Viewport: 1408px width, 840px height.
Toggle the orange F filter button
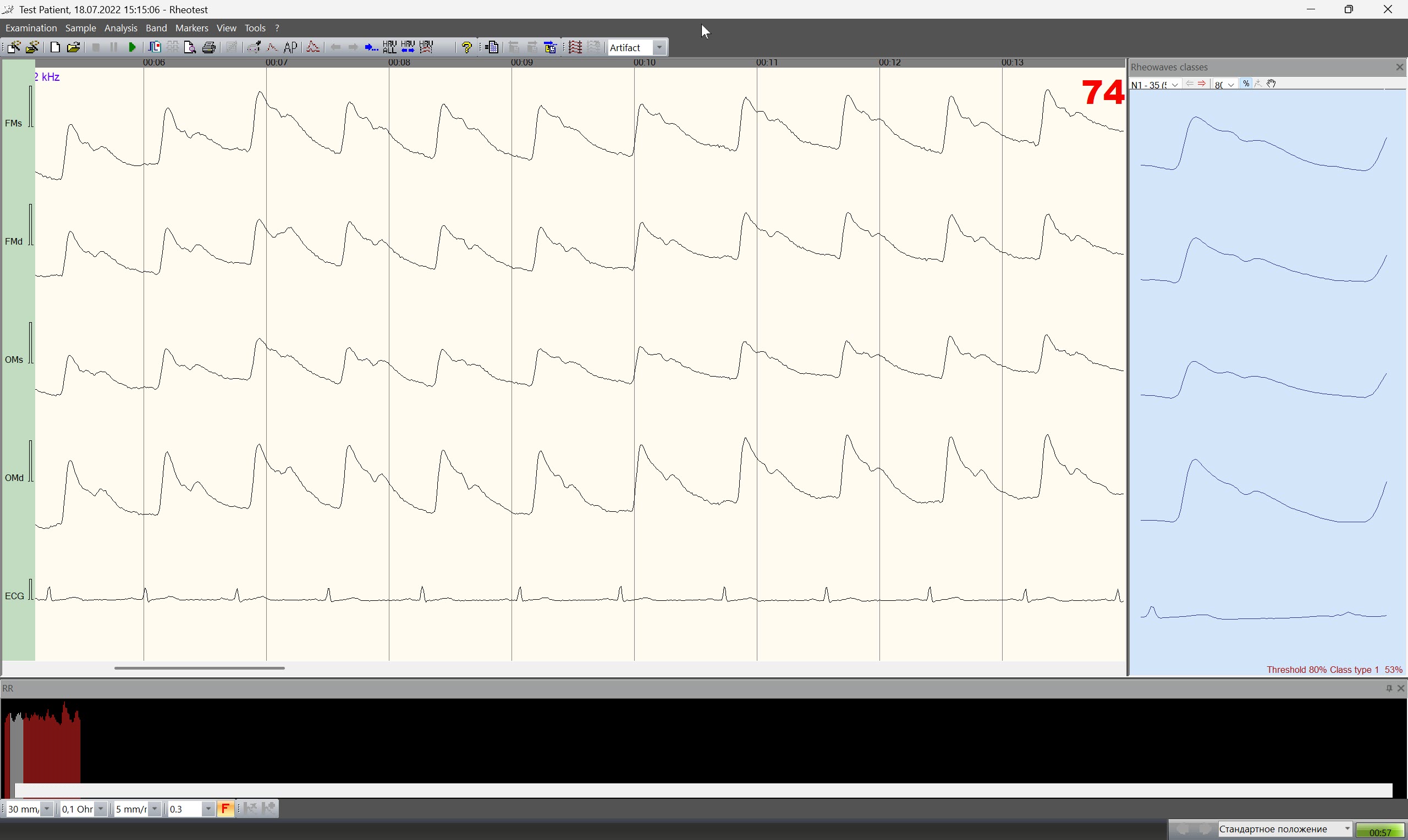[x=226, y=809]
